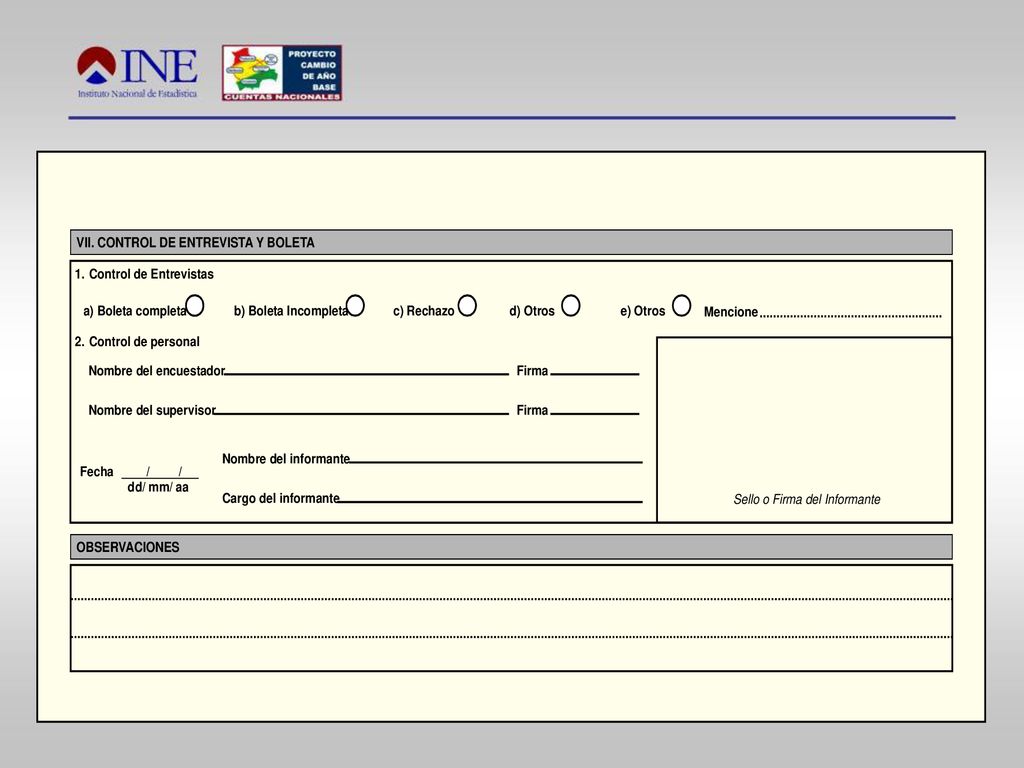The width and height of the screenshot is (1024, 768).
Task: Click the second dotted line under Observaciones
Action: pyautogui.click(x=511, y=636)
